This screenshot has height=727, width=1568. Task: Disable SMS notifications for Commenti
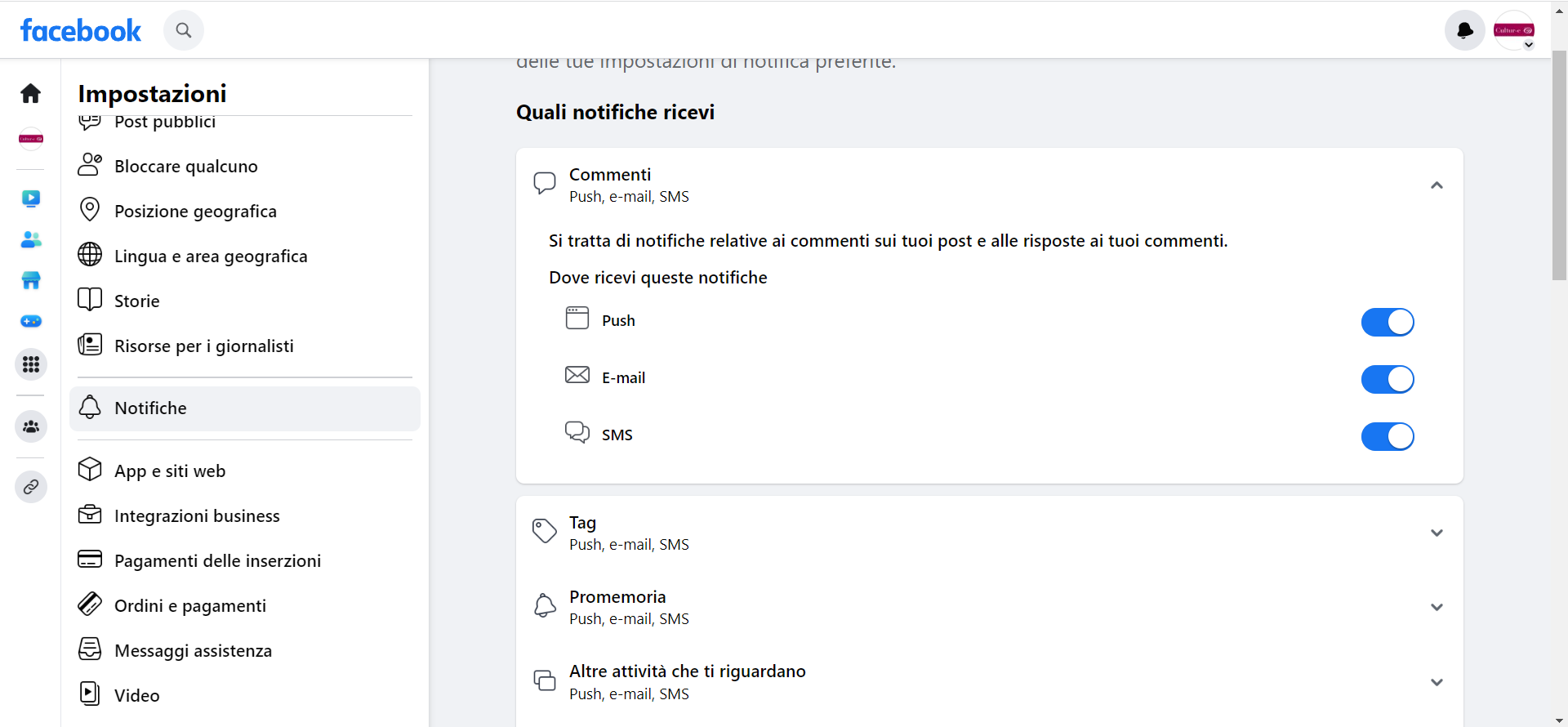pos(1387,436)
